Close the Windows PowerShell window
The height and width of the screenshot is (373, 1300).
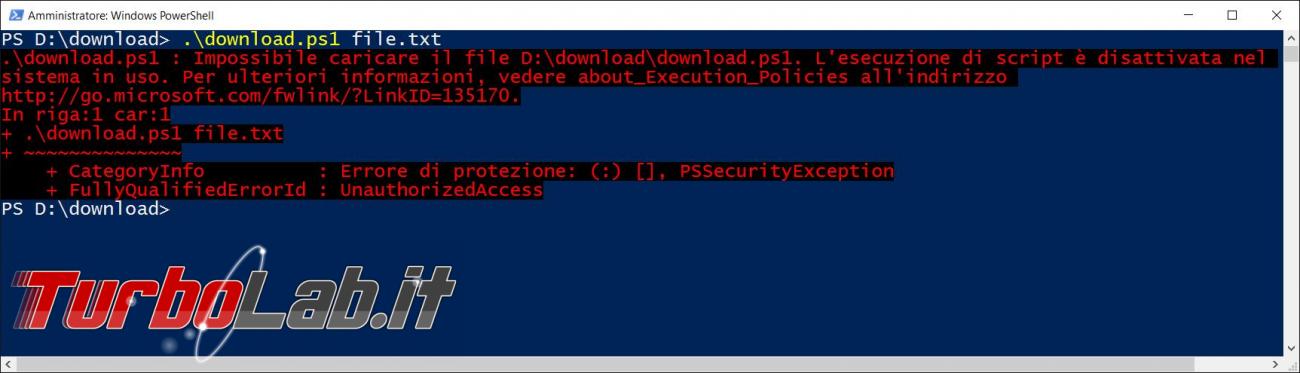tap(1277, 15)
